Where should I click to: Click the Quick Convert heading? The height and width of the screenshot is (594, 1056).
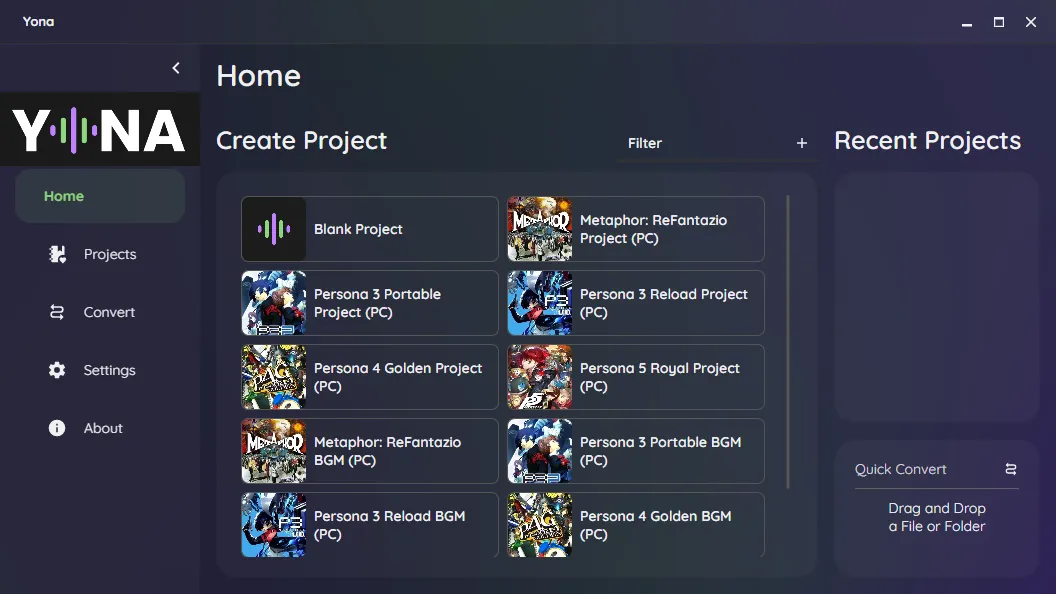(900, 469)
